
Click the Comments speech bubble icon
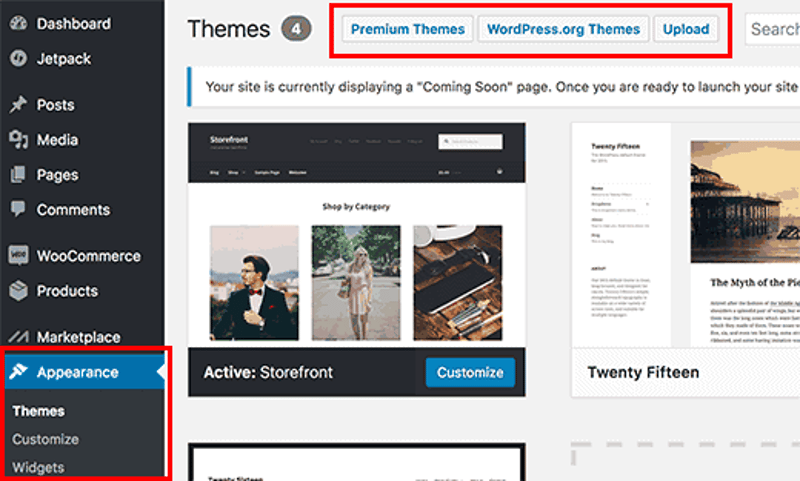click(x=18, y=209)
